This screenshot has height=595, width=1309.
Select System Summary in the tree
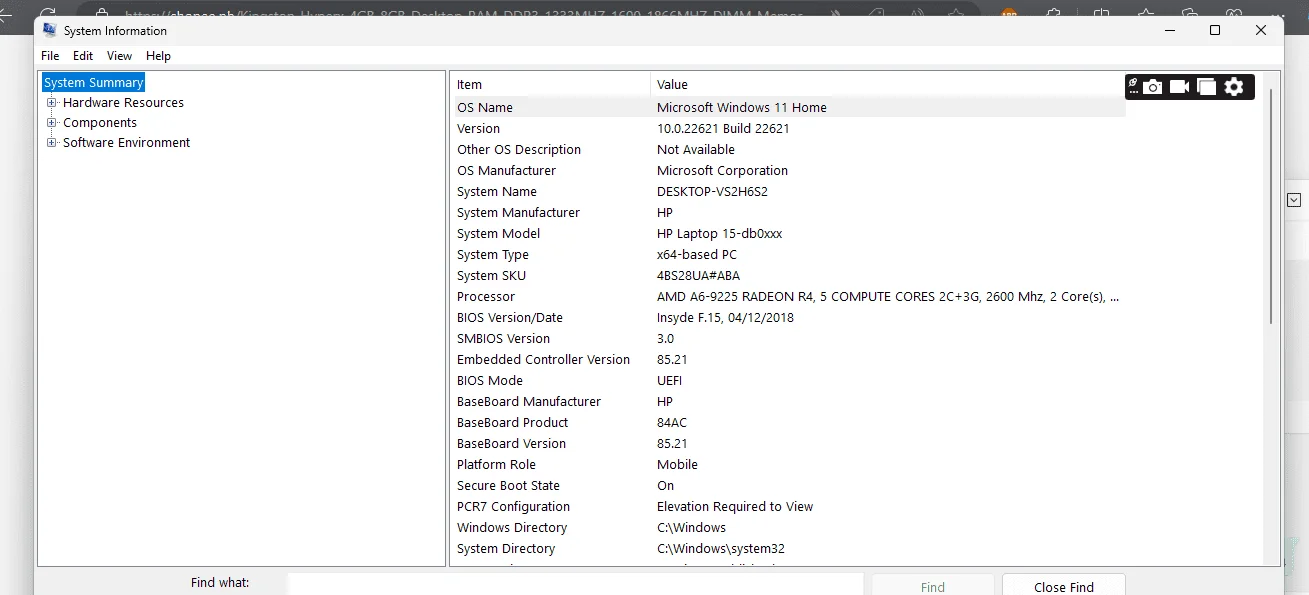[x=94, y=82]
